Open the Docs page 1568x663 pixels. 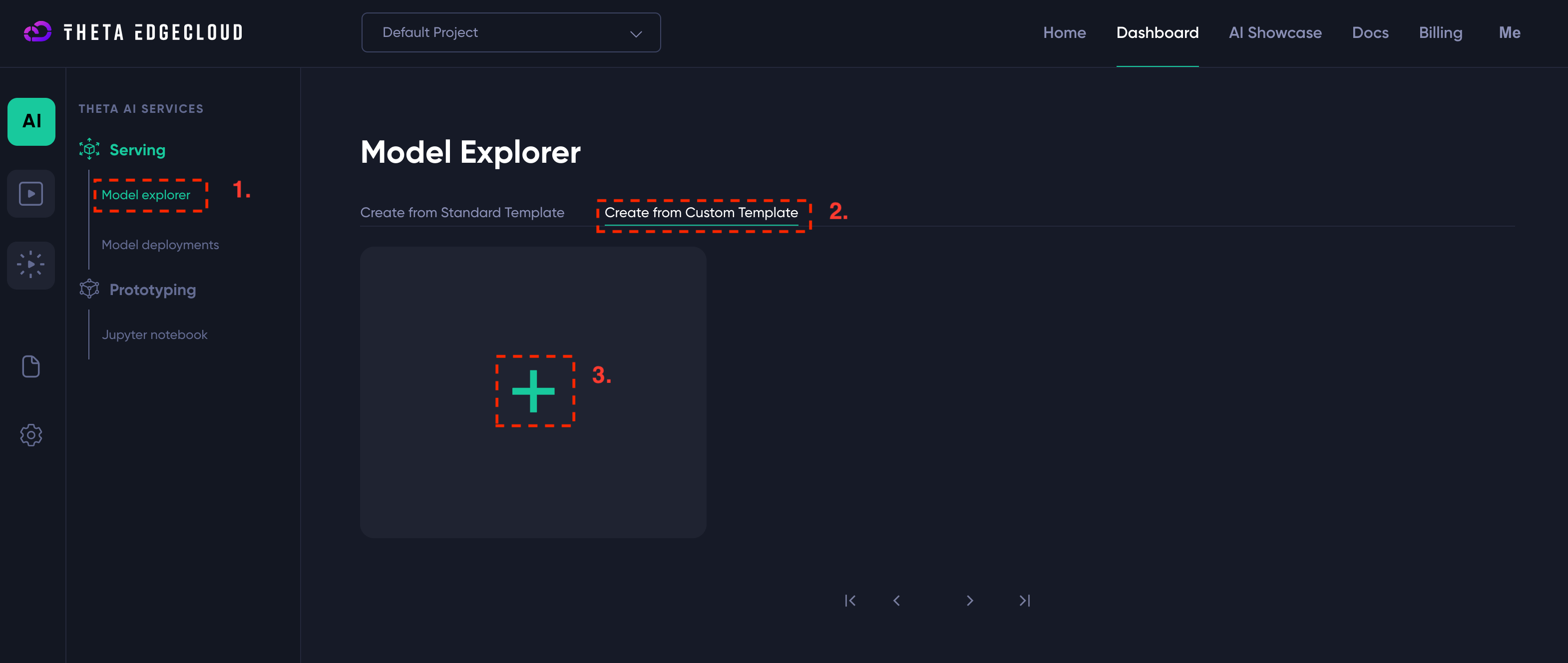pos(1370,32)
